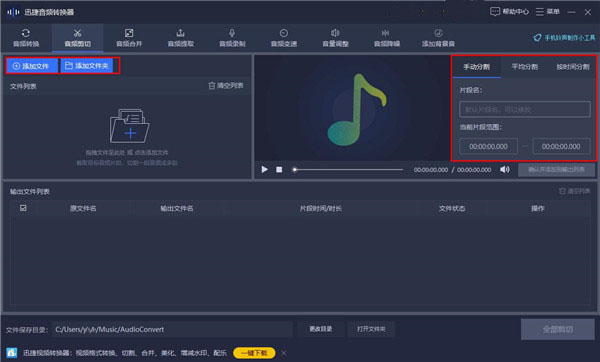Click the playback progress slider

tap(347, 169)
